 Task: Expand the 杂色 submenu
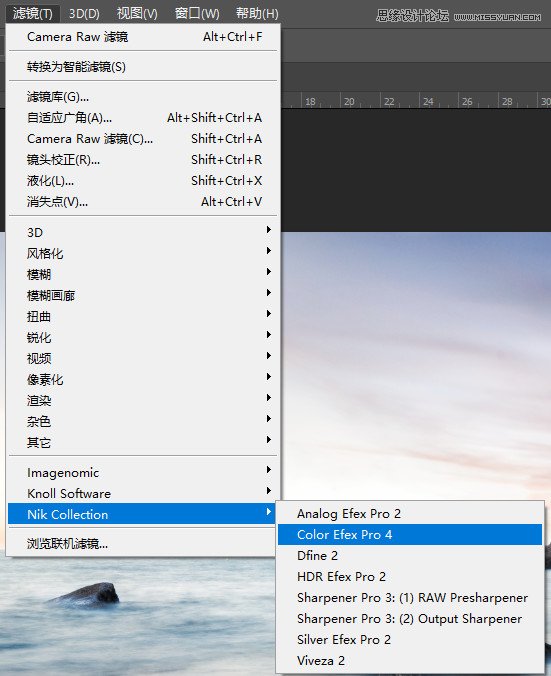[x=143, y=422]
